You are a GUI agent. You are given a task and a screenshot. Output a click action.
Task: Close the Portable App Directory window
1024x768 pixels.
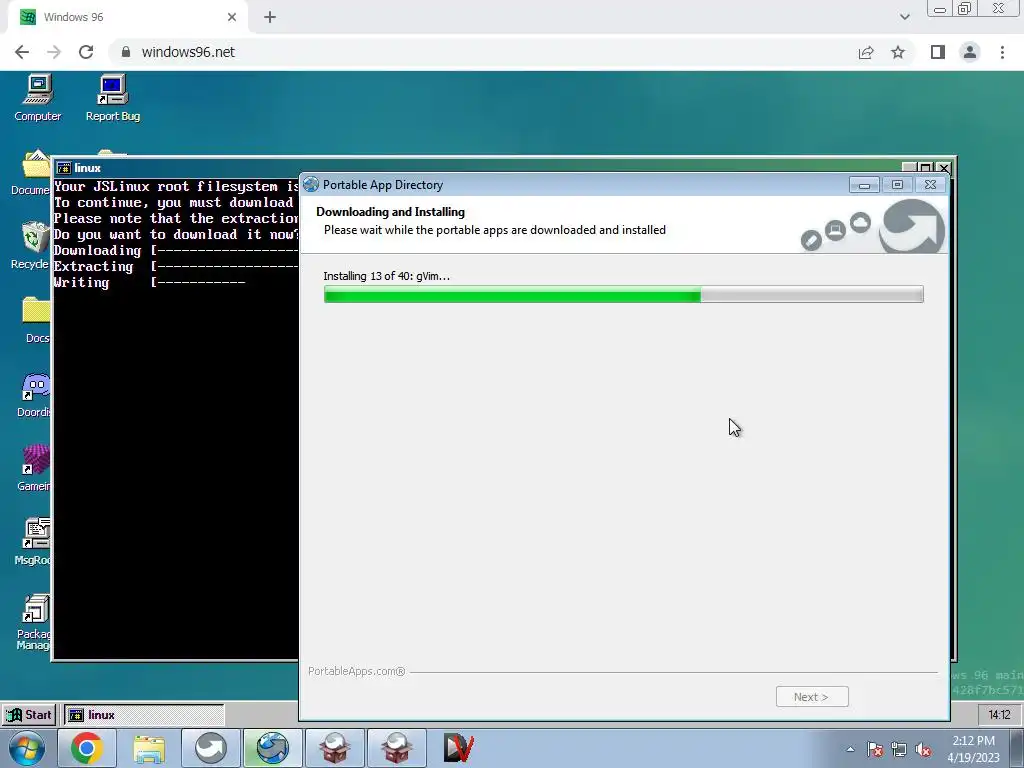tap(930, 185)
